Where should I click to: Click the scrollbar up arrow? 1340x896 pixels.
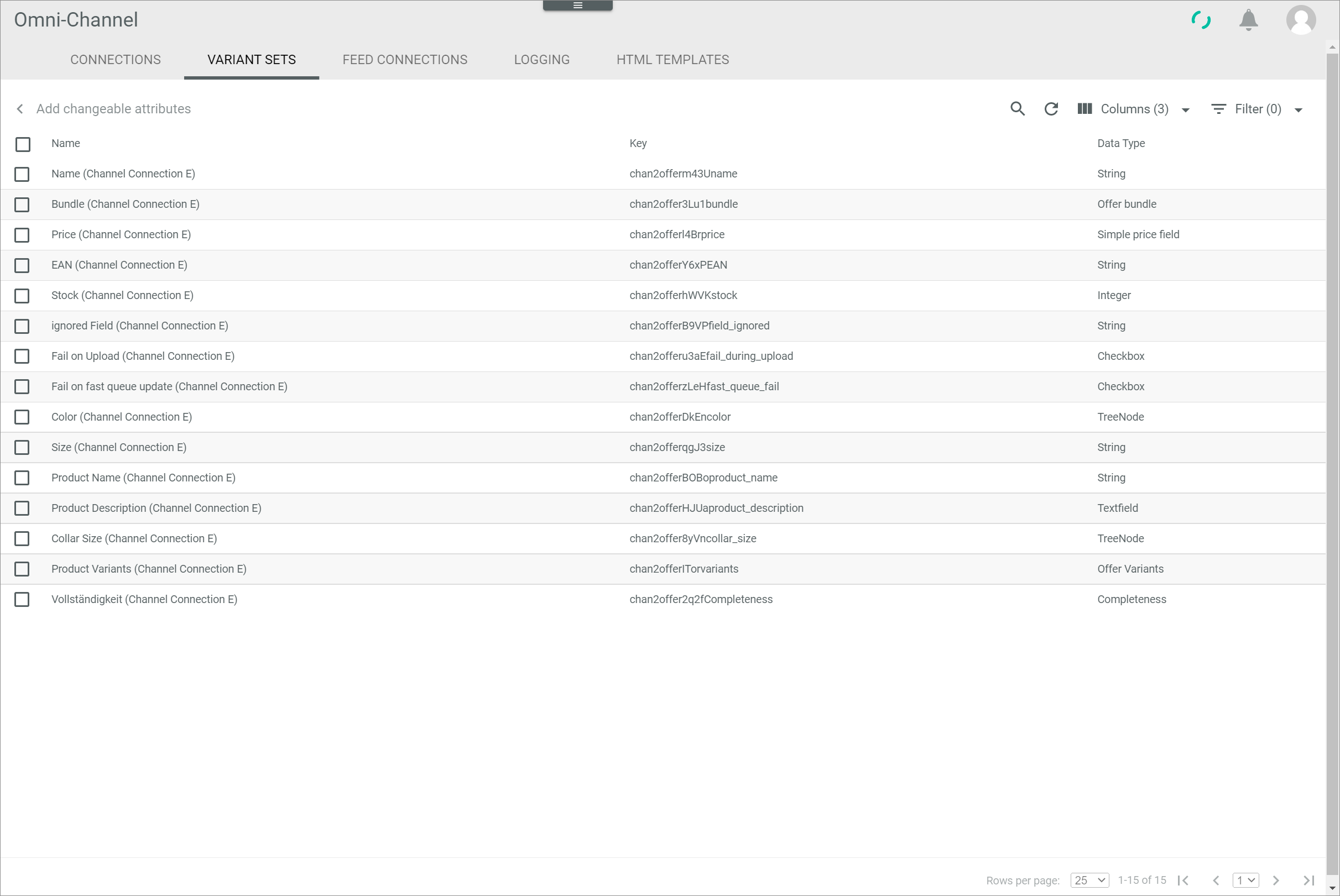pos(1333,47)
